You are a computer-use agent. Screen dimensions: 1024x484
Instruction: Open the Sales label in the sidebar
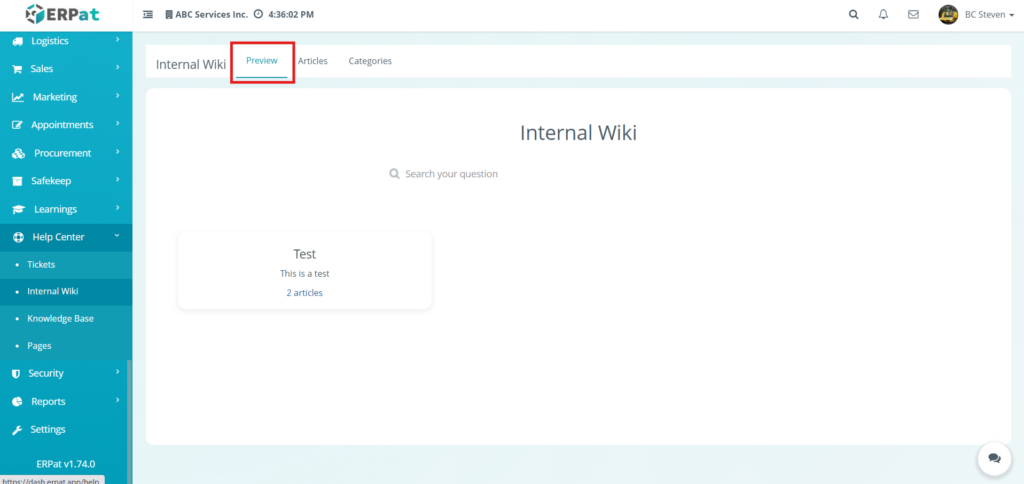[x=42, y=69]
